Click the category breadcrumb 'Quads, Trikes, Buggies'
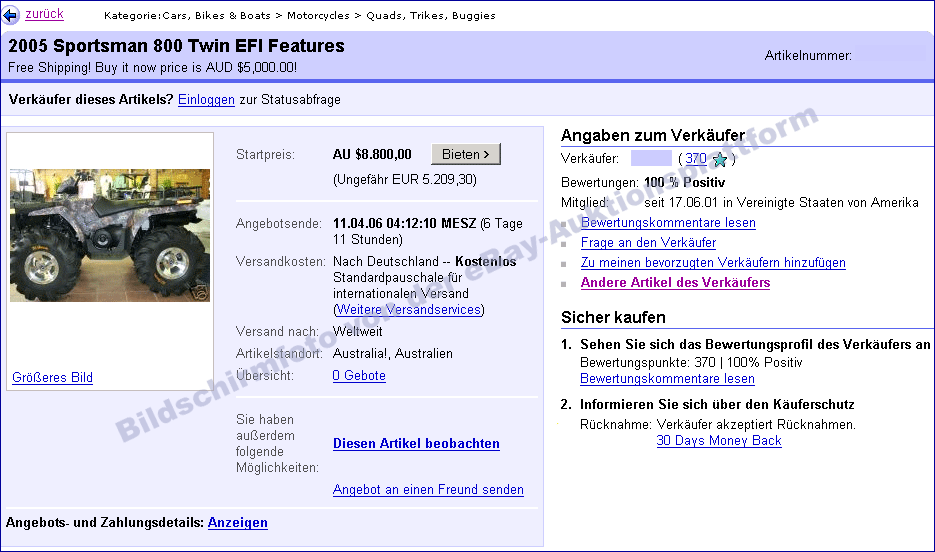The width and height of the screenshot is (935, 552). click(431, 15)
